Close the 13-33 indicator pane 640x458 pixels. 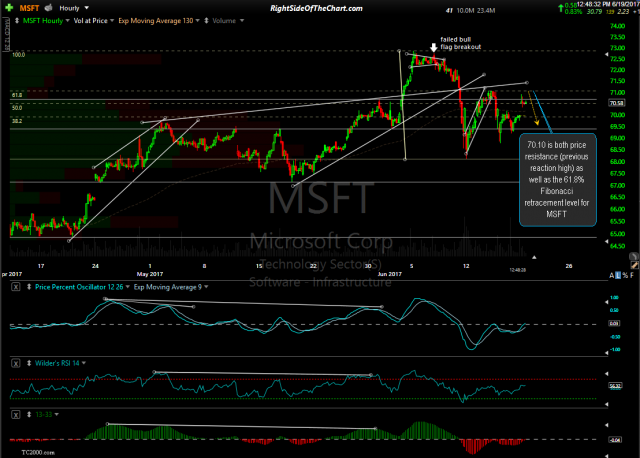pos(16,415)
